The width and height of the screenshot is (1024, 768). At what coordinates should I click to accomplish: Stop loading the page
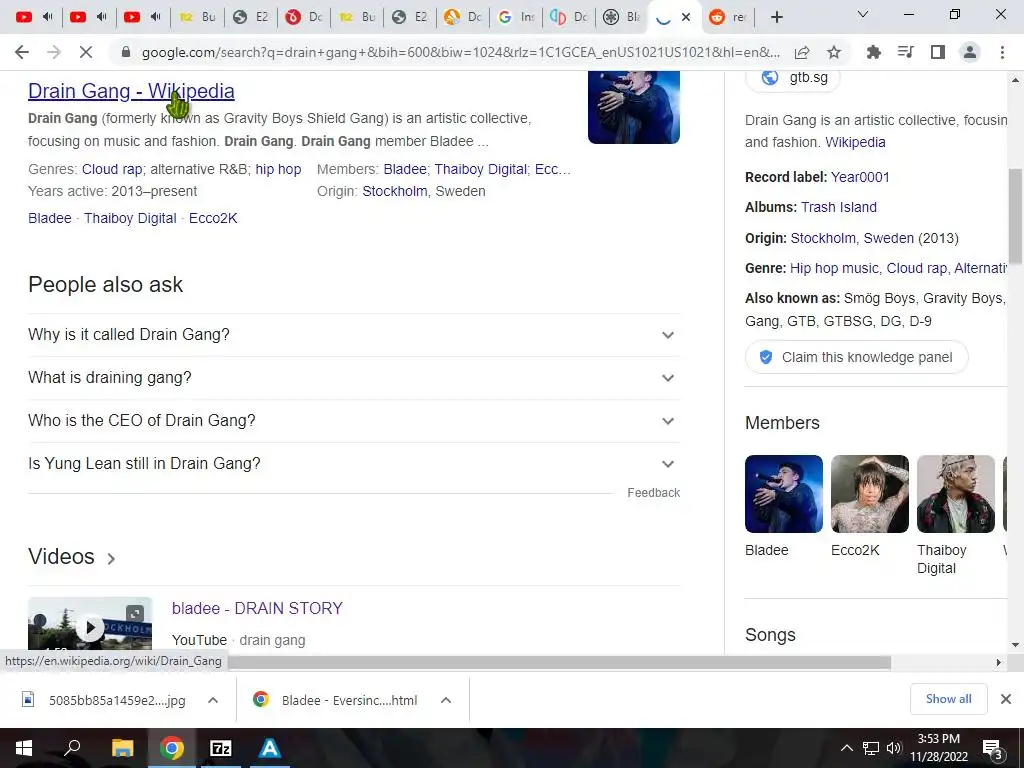[x=86, y=52]
